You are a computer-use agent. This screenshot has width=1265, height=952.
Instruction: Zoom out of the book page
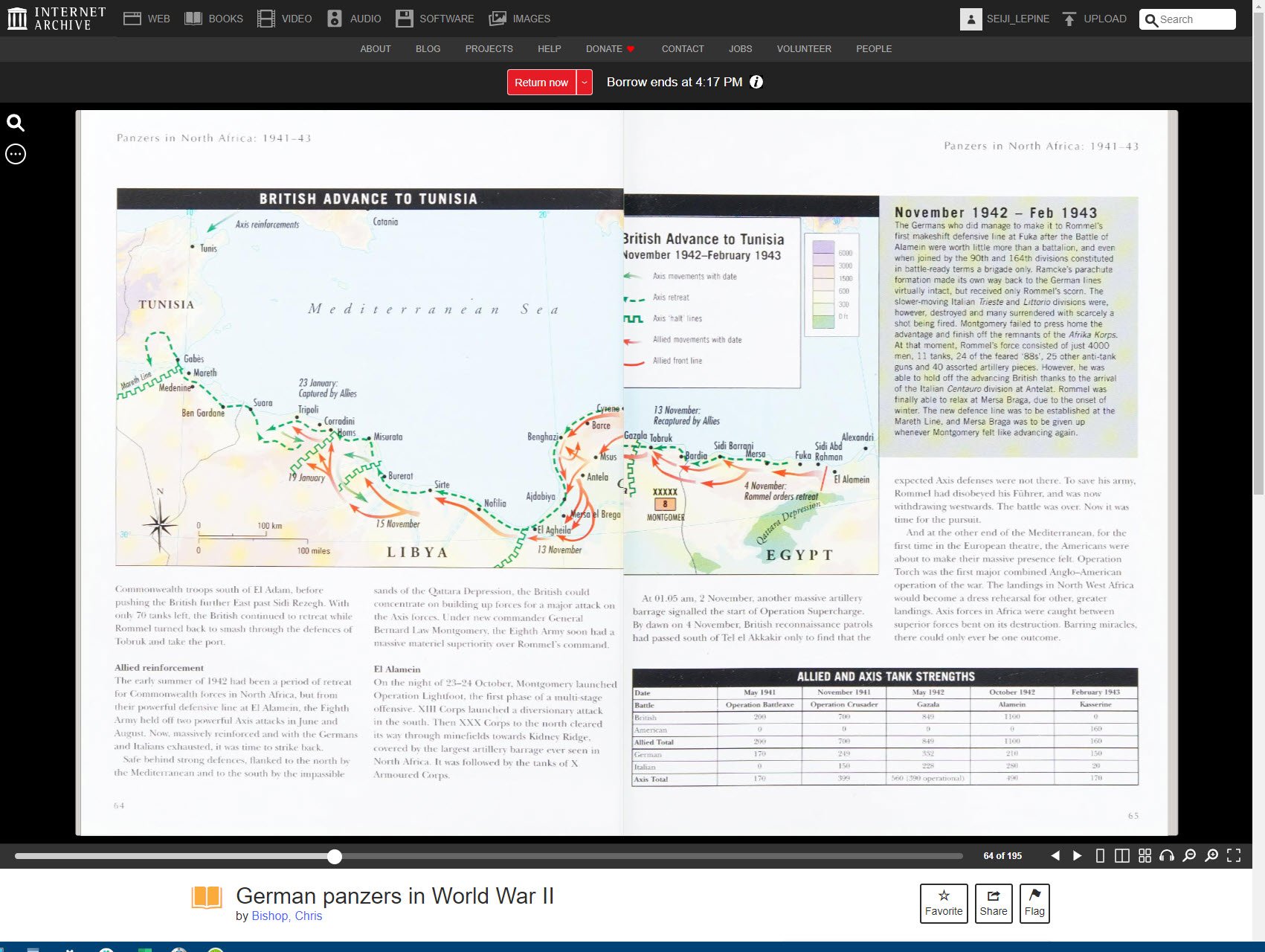[1189, 856]
